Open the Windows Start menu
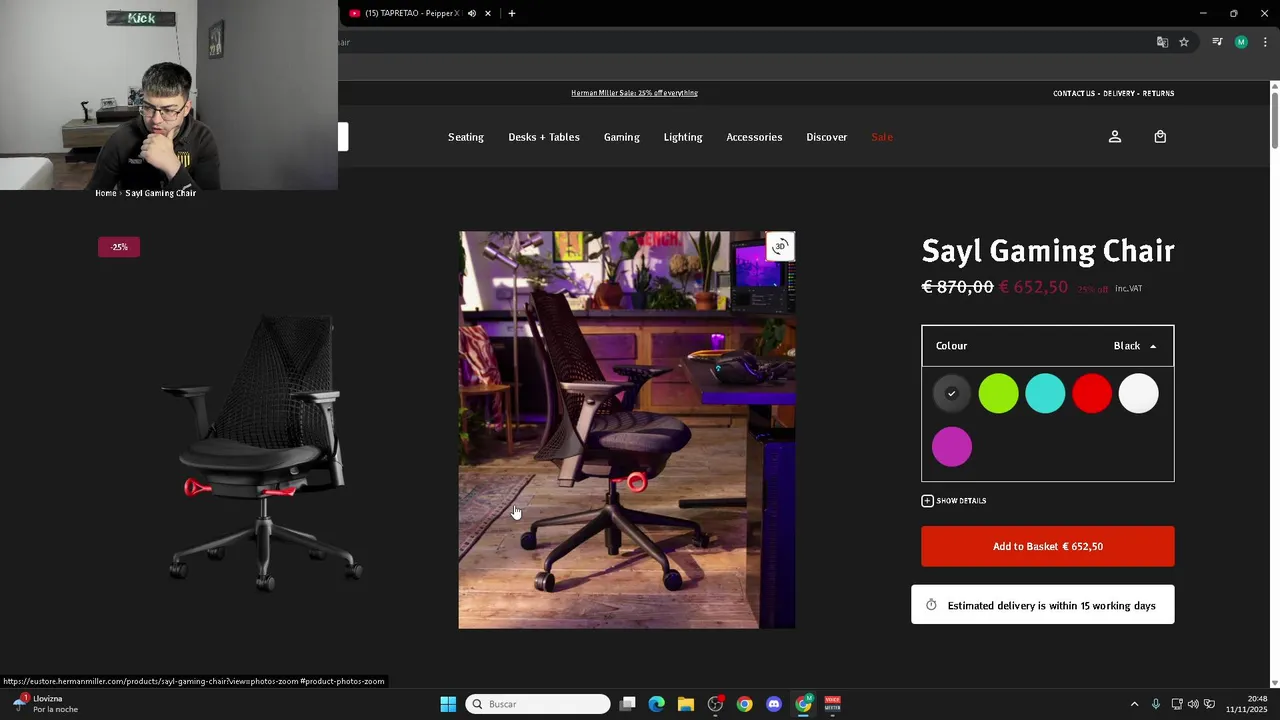 [x=448, y=704]
